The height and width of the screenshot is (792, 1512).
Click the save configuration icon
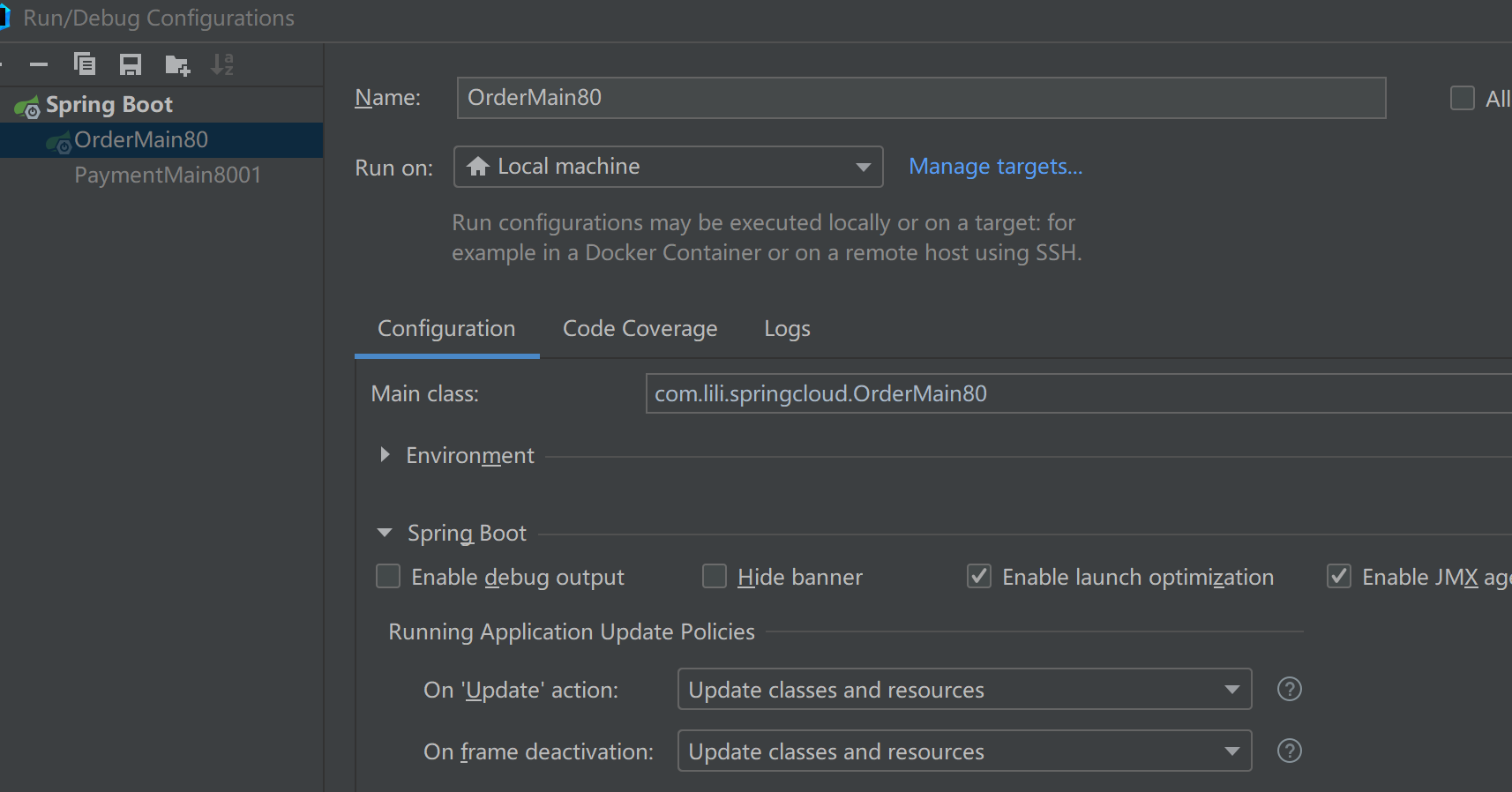[x=131, y=64]
